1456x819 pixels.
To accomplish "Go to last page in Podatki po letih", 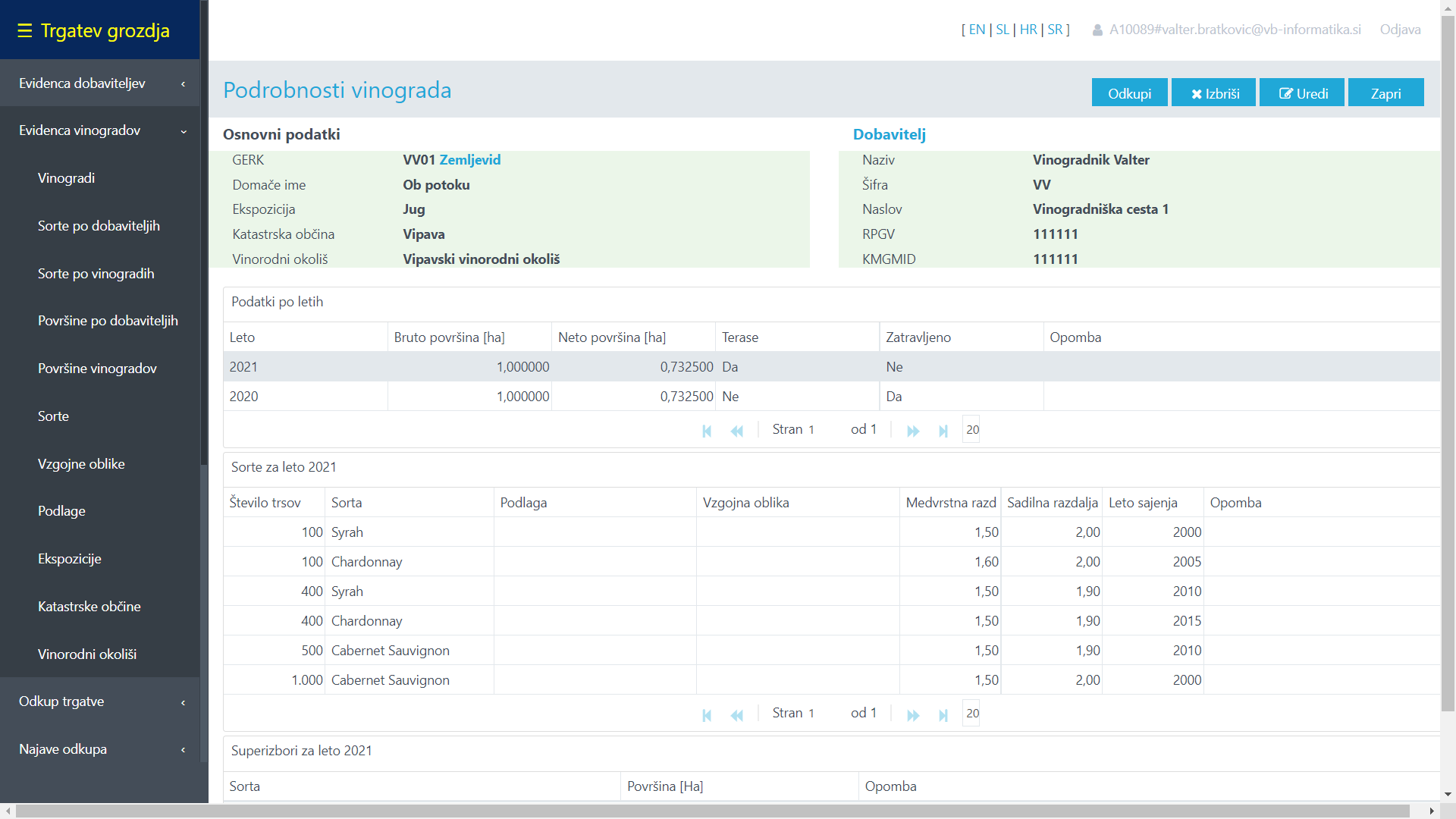I will [943, 431].
